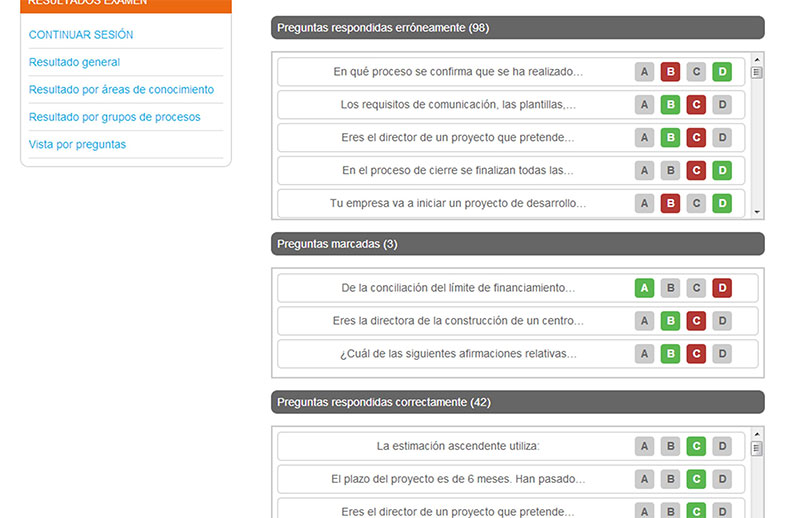The width and height of the screenshot is (800, 518).
Task: Click green B on 'Los requisitos de comunicación' row
Action: (x=670, y=105)
